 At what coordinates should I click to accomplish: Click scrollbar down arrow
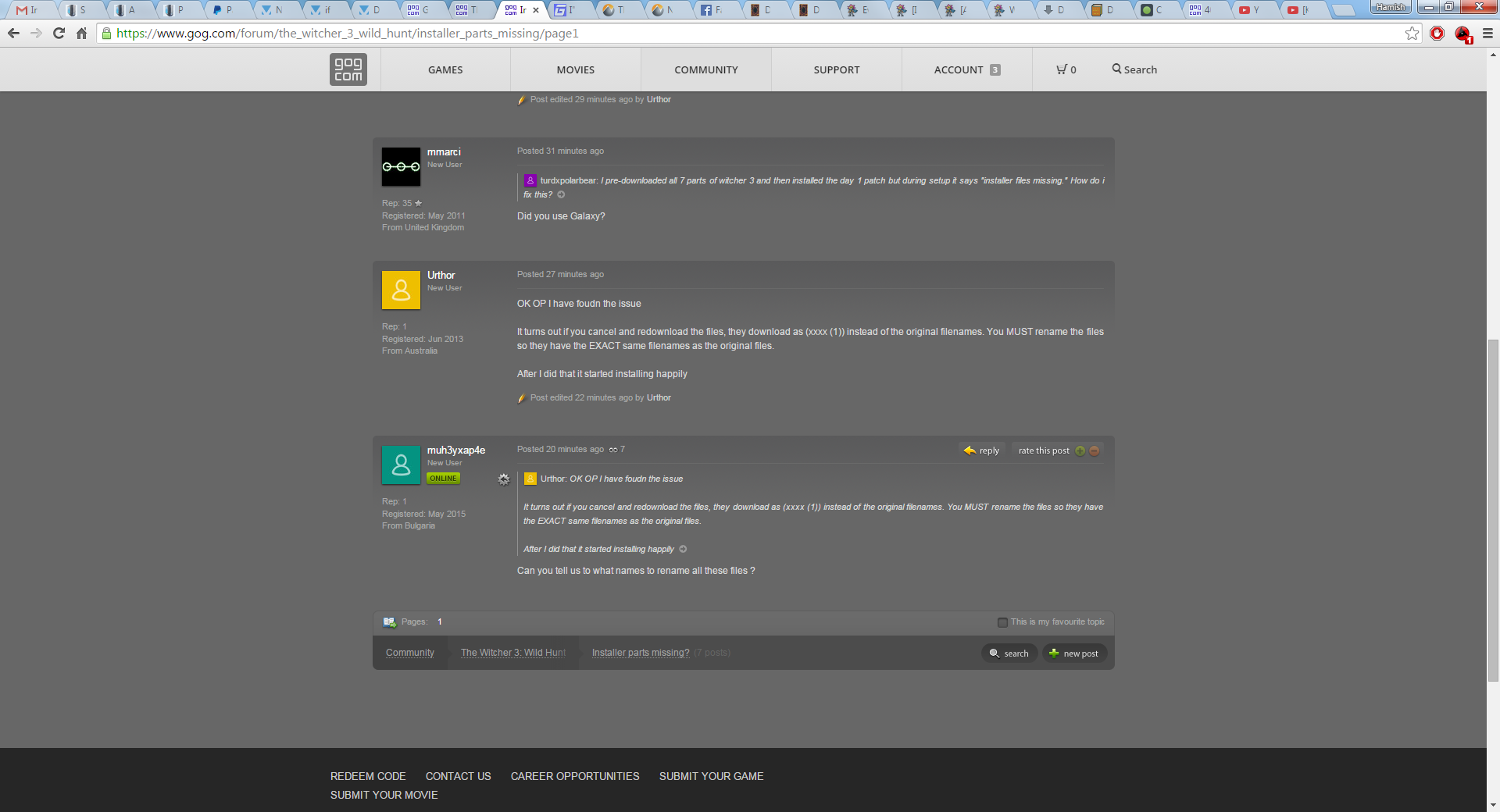pyautogui.click(x=1493, y=804)
